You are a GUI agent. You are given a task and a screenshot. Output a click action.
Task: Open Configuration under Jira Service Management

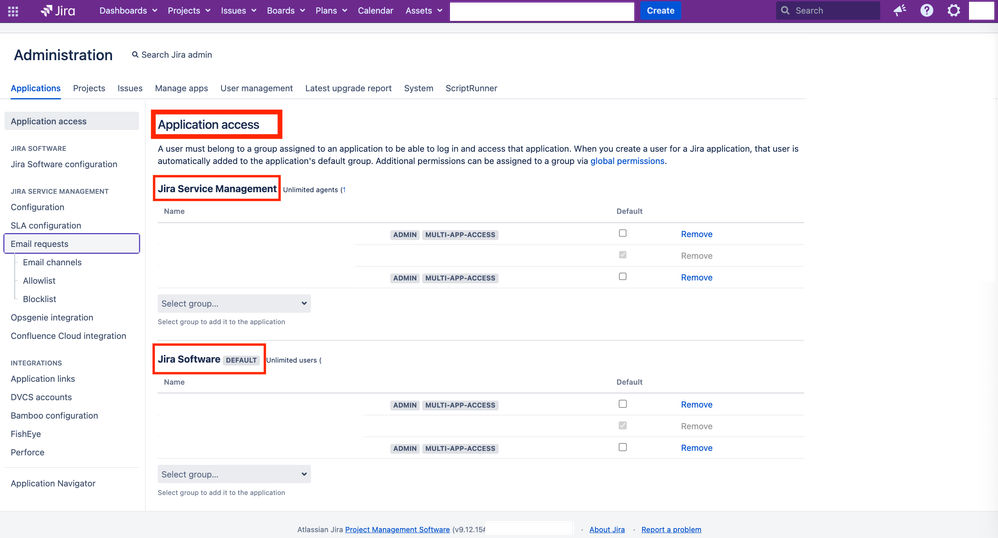tap(37, 207)
